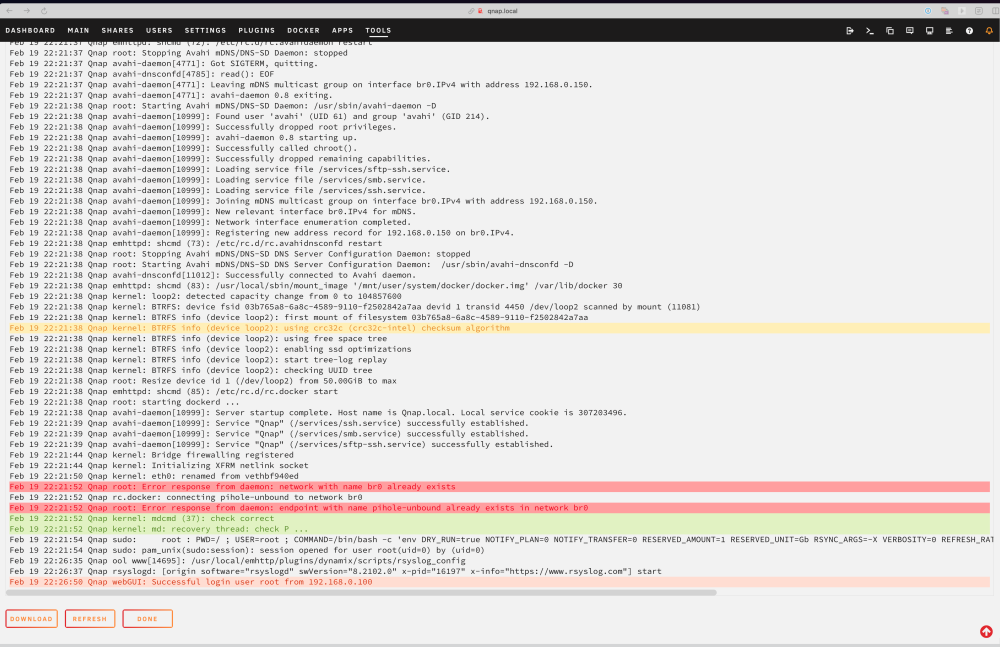
Task: Go to the Apps tab
Action: (x=342, y=31)
